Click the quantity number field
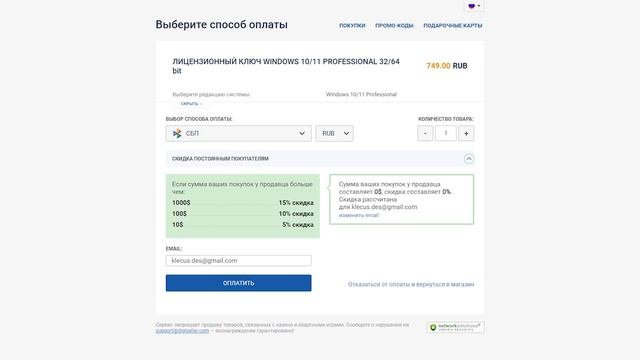 coord(446,133)
